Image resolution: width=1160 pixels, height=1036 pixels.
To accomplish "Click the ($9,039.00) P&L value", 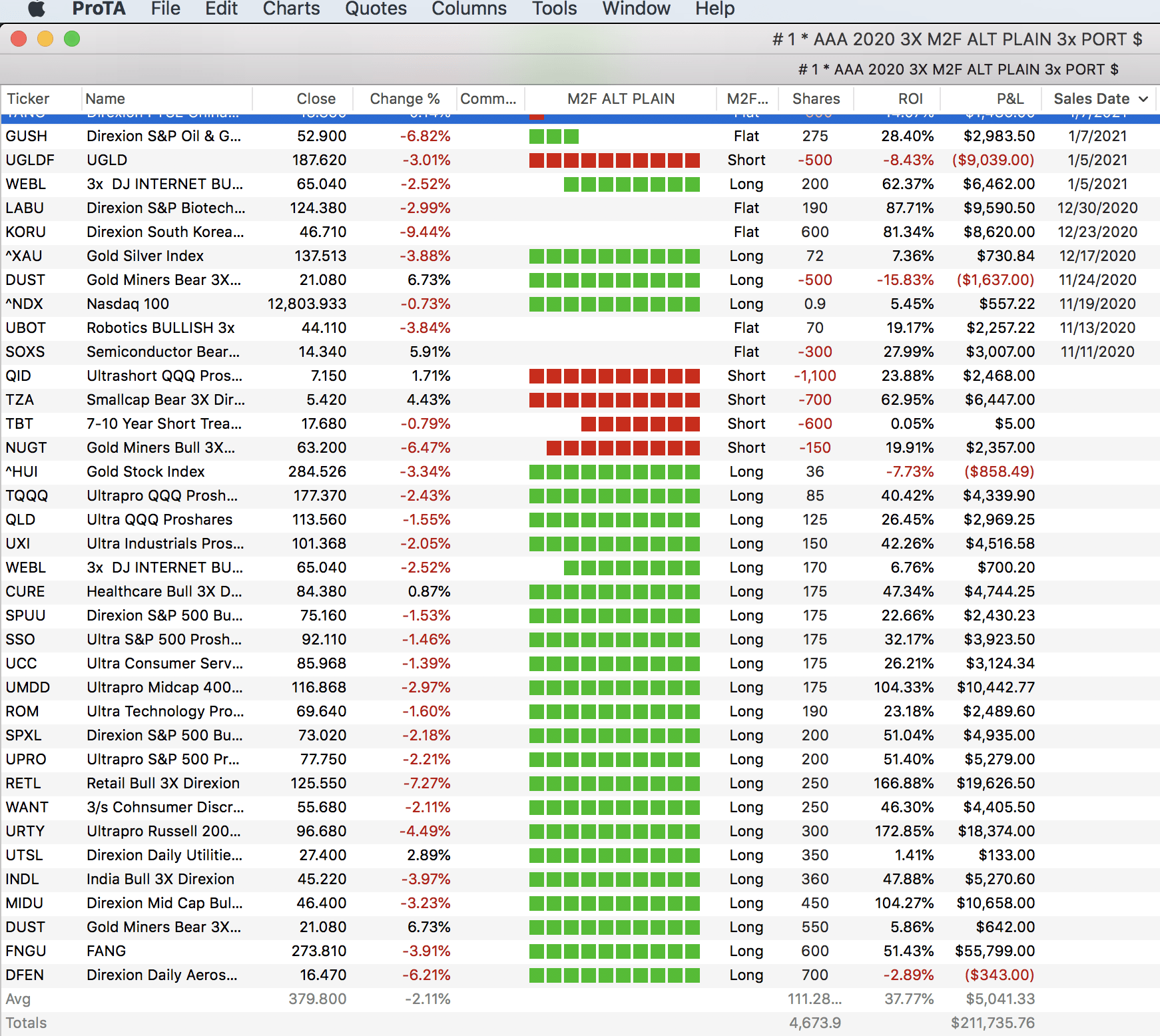I will 993,160.
